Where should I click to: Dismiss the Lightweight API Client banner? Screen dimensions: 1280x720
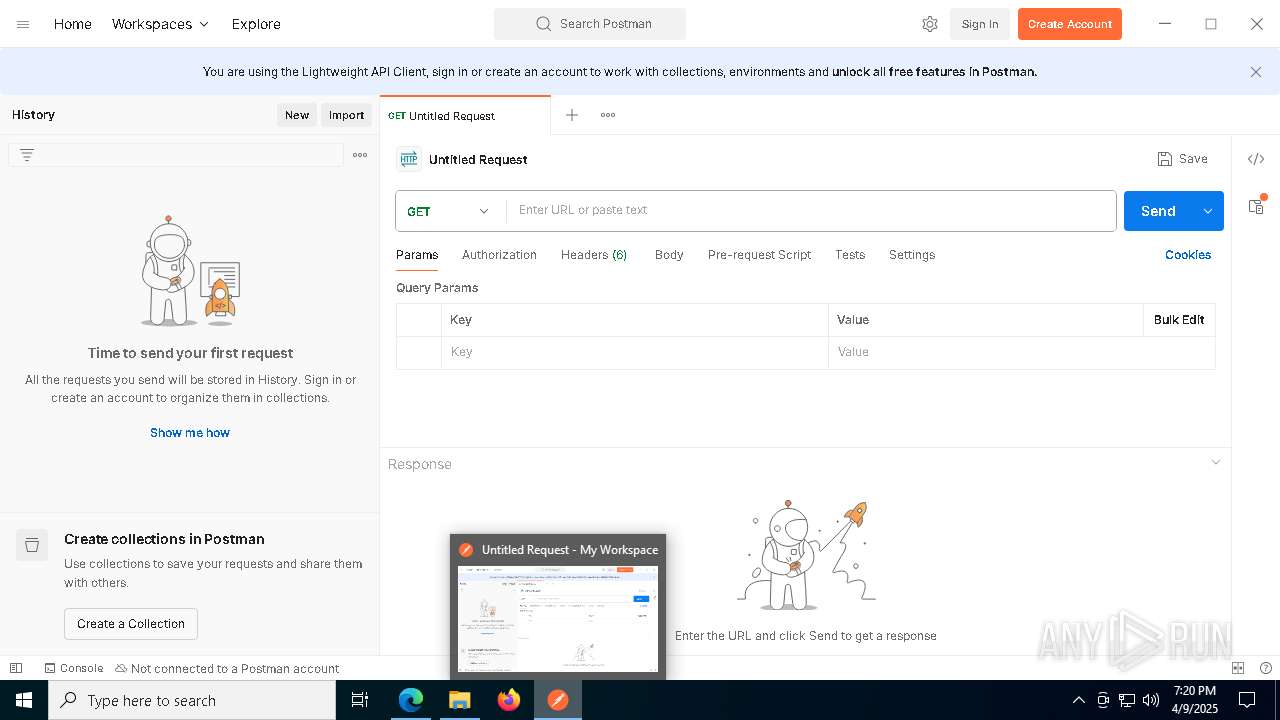pyautogui.click(x=1256, y=72)
